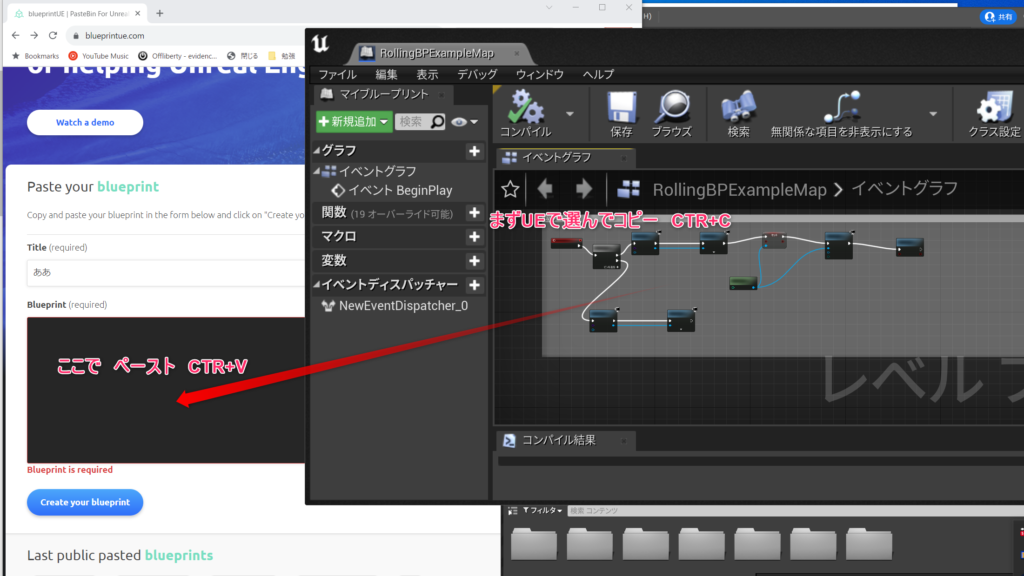Click the Create your blueprint button

(x=85, y=502)
